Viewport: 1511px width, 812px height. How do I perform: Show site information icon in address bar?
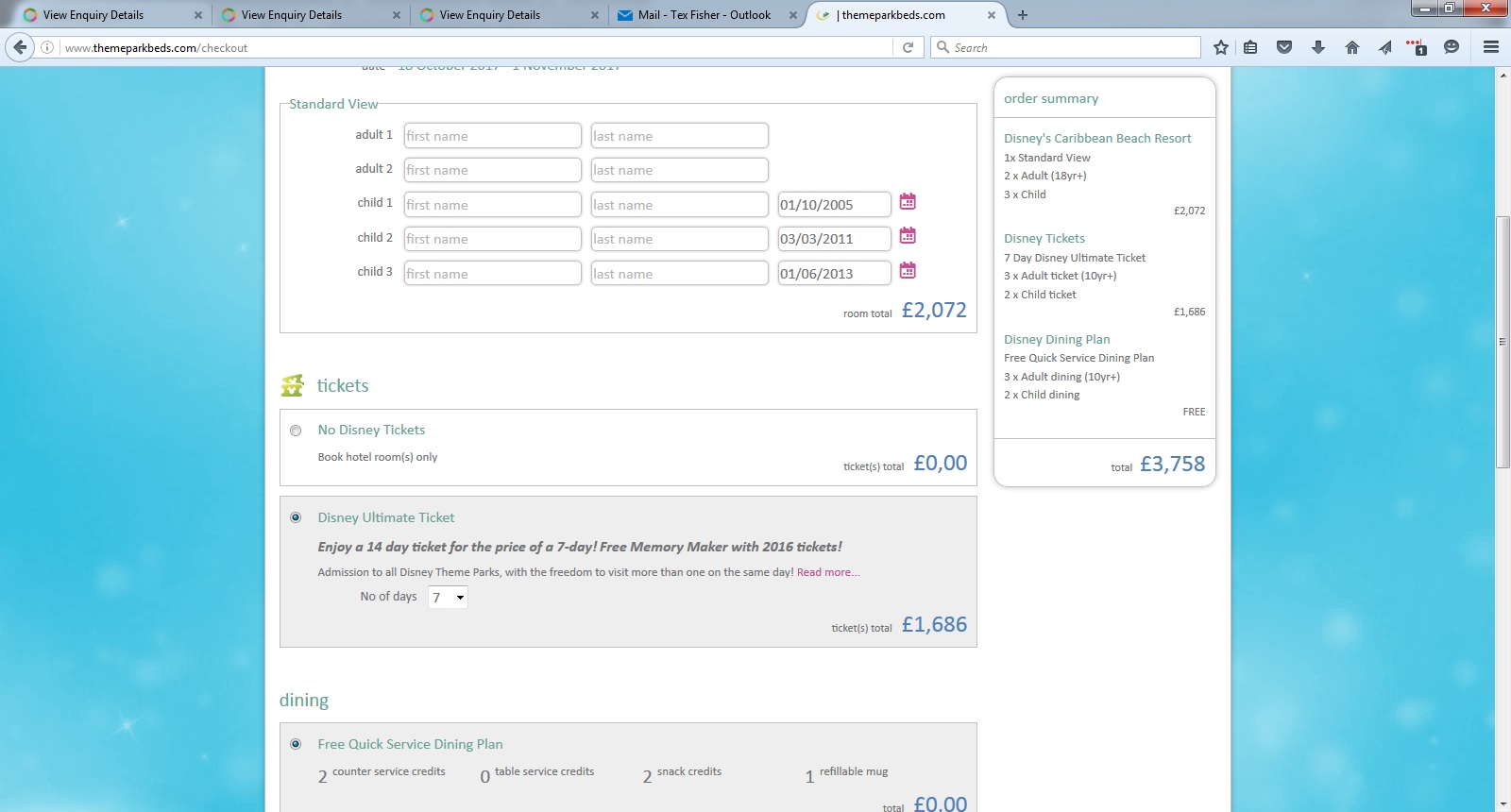pyautogui.click(x=47, y=47)
